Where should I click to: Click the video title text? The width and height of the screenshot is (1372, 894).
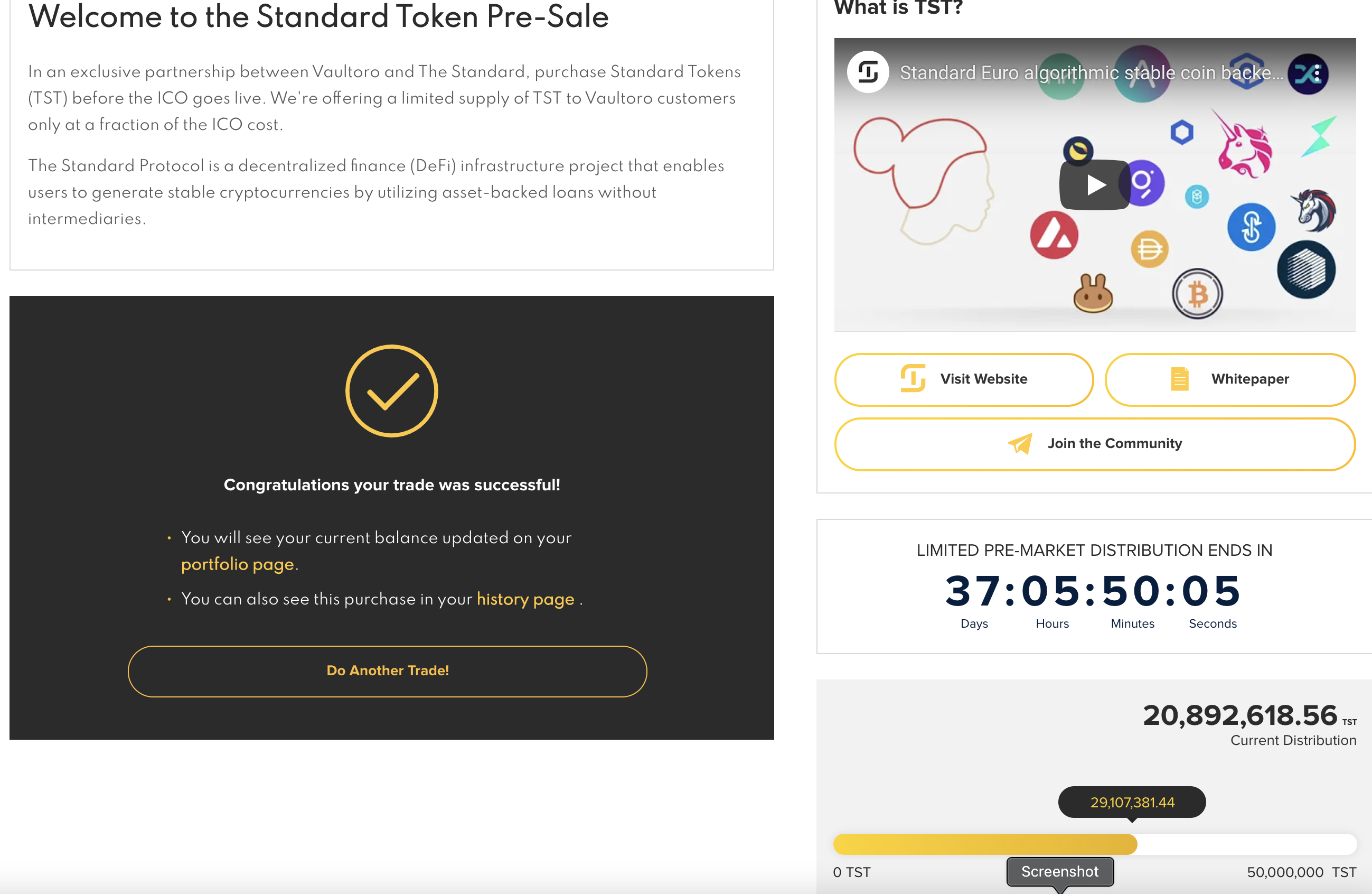[x=1091, y=73]
